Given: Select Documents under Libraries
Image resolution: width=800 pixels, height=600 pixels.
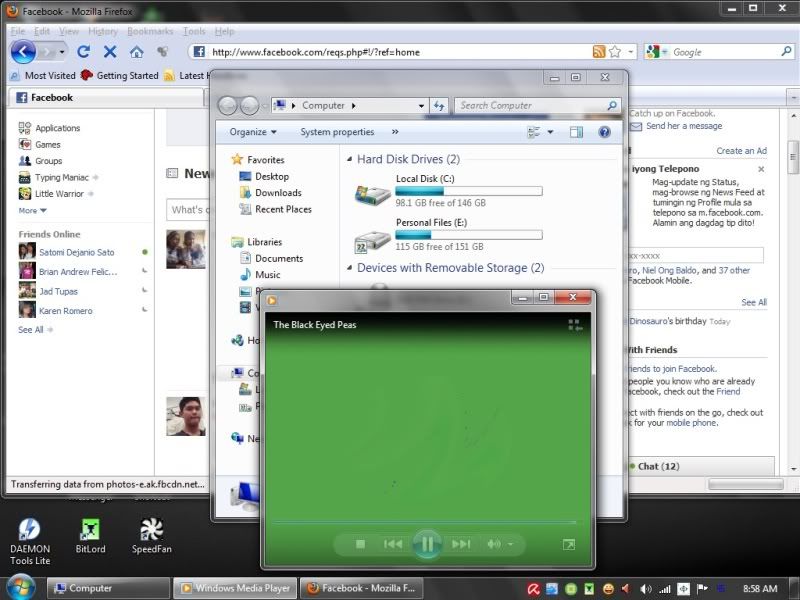Looking at the screenshot, I should point(279,259).
